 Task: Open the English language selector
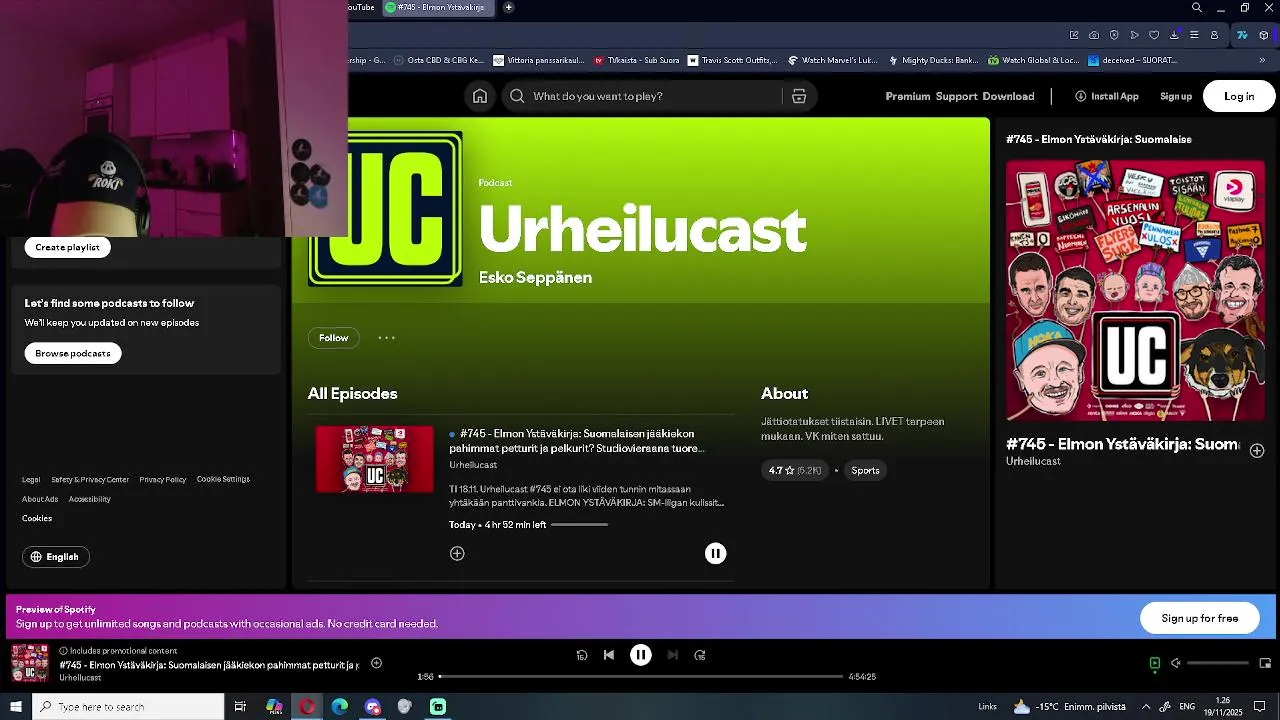56,557
